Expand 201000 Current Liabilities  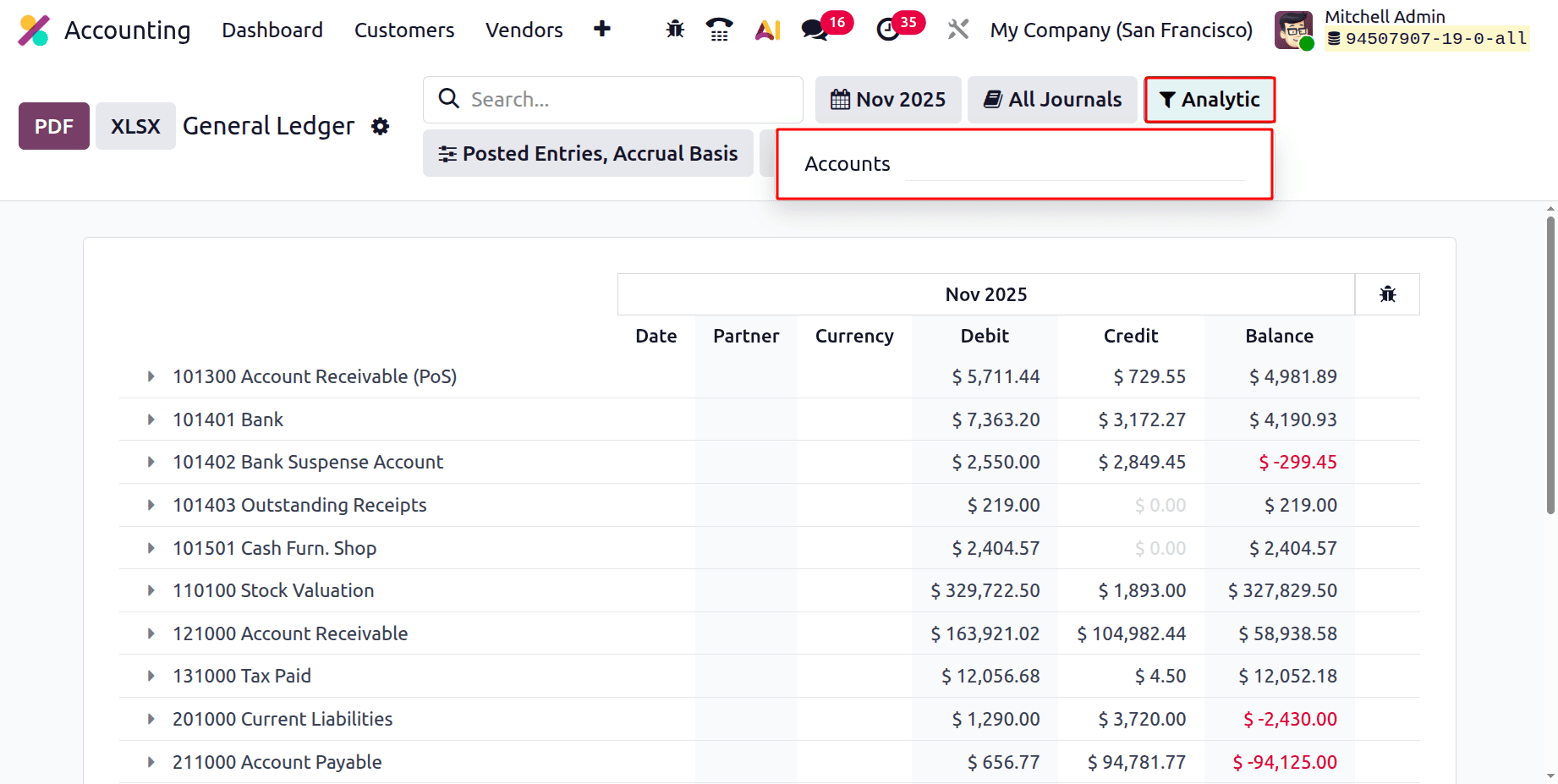tap(151, 719)
